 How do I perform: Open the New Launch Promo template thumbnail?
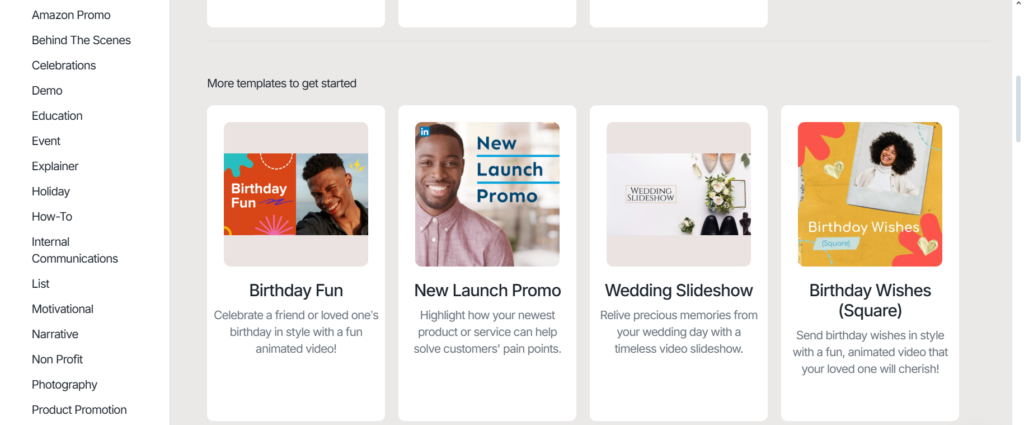tap(487, 194)
